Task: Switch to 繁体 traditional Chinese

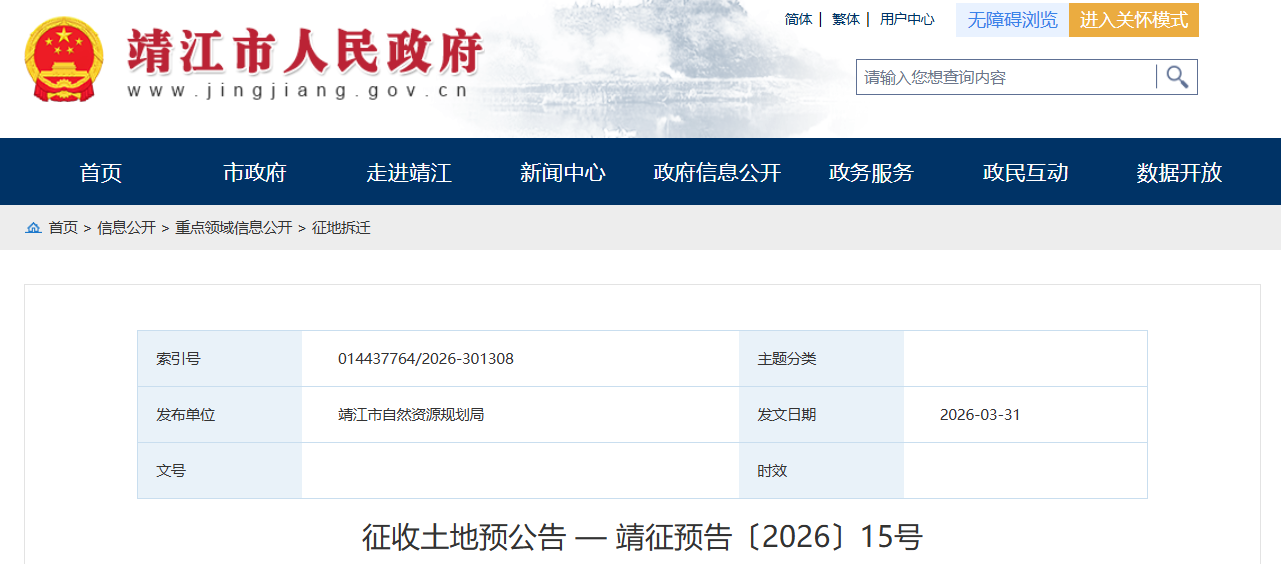Action: (x=845, y=19)
